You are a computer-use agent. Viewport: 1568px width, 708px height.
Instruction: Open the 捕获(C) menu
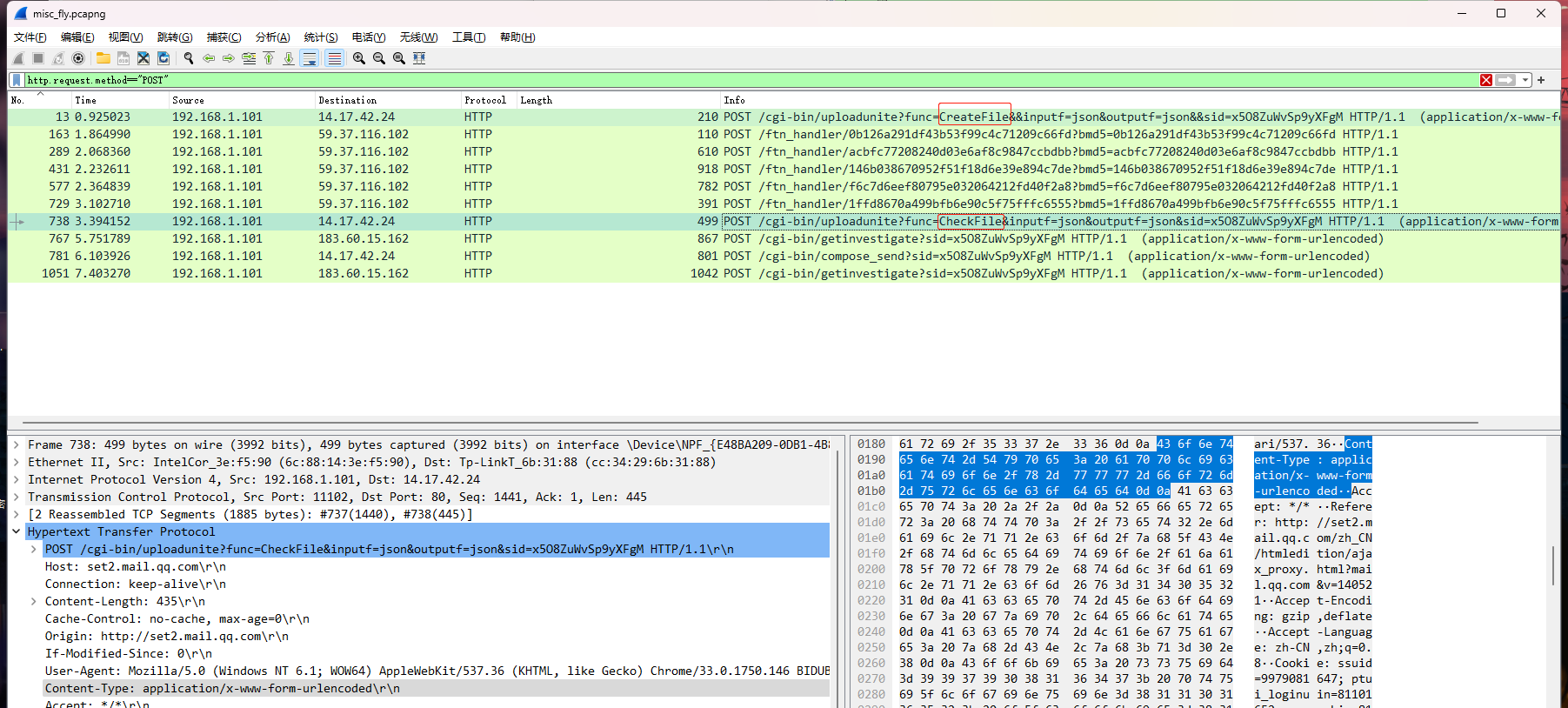pyautogui.click(x=224, y=37)
